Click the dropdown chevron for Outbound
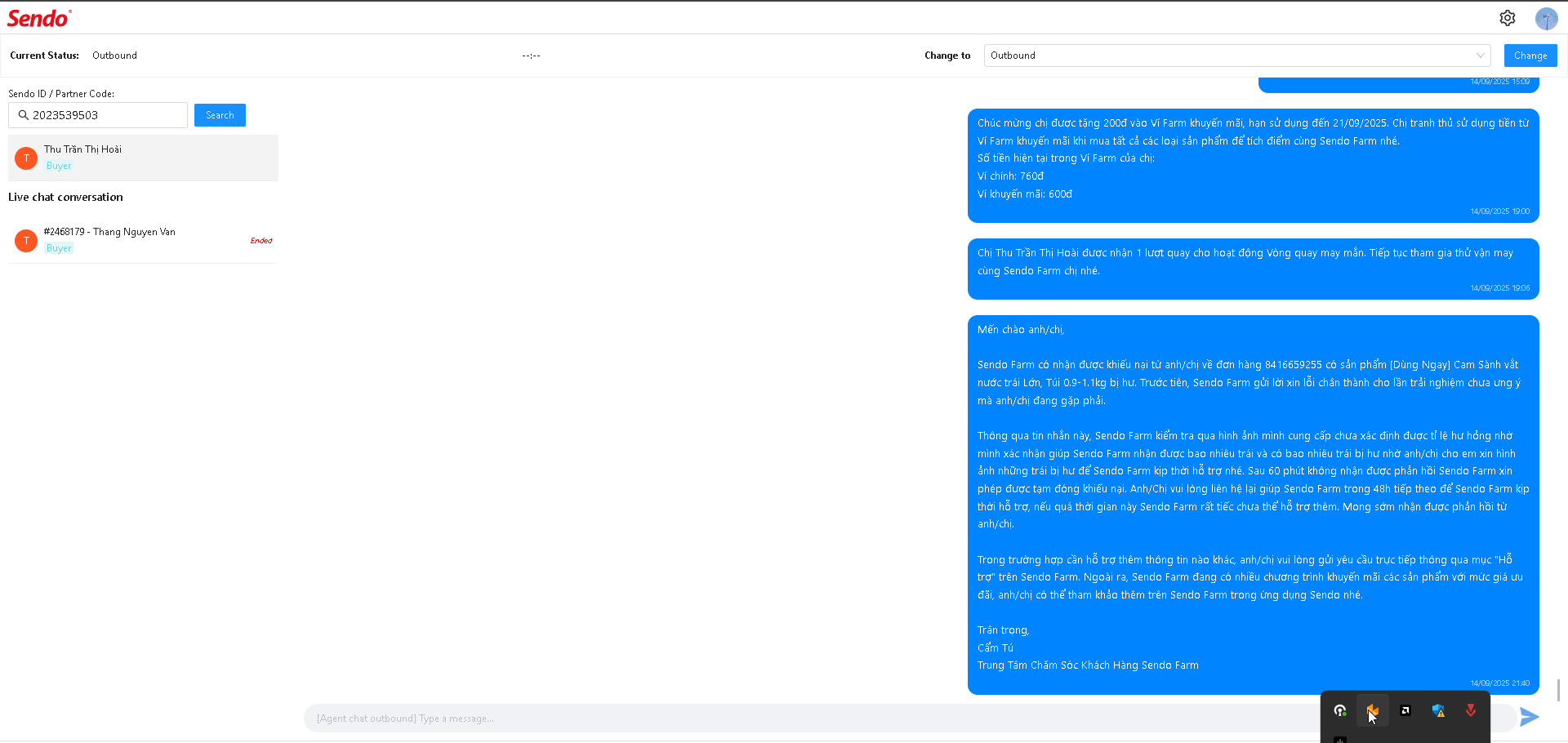The height and width of the screenshot is (743, 1568). point(1480,56)
